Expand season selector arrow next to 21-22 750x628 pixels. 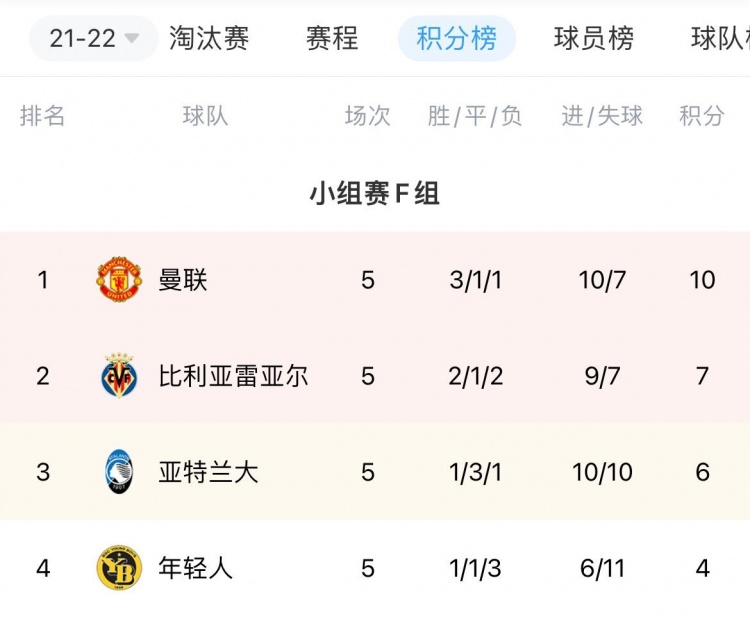pyautogui.click(x=131, y=38)
